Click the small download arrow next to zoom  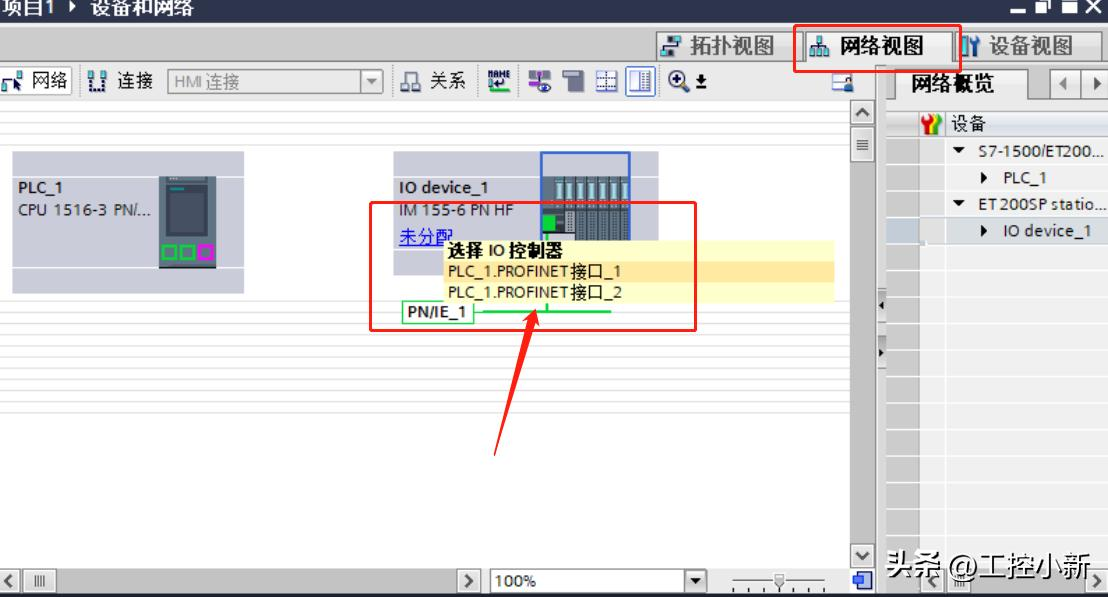point(701,82)
